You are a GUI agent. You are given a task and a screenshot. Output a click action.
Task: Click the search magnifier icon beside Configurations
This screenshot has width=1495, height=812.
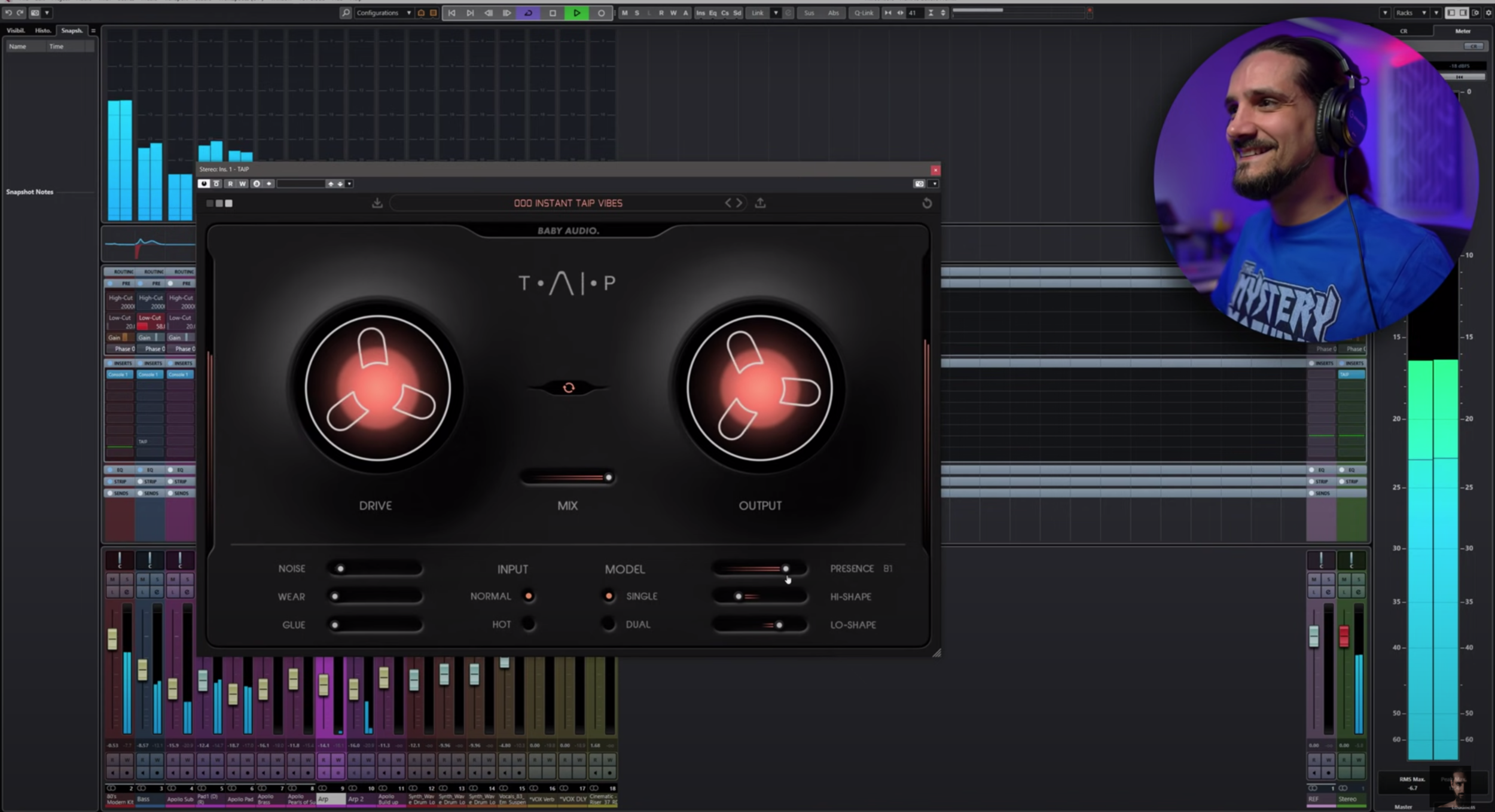tap(345, 13)
